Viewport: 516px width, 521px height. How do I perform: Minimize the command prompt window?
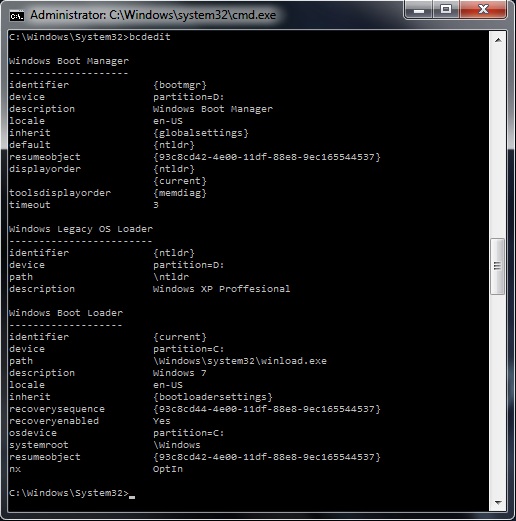click(x=419, y=10)
